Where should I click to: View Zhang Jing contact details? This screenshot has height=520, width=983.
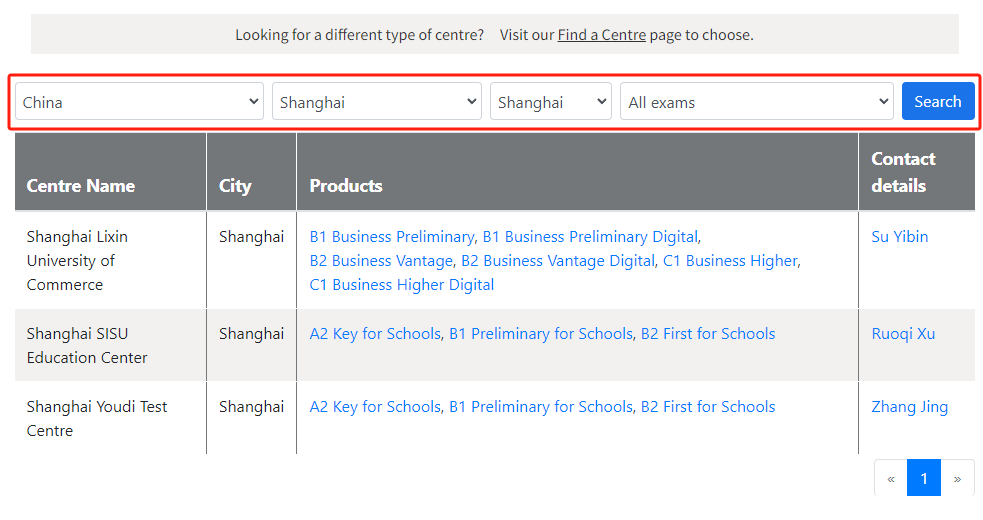909,407
